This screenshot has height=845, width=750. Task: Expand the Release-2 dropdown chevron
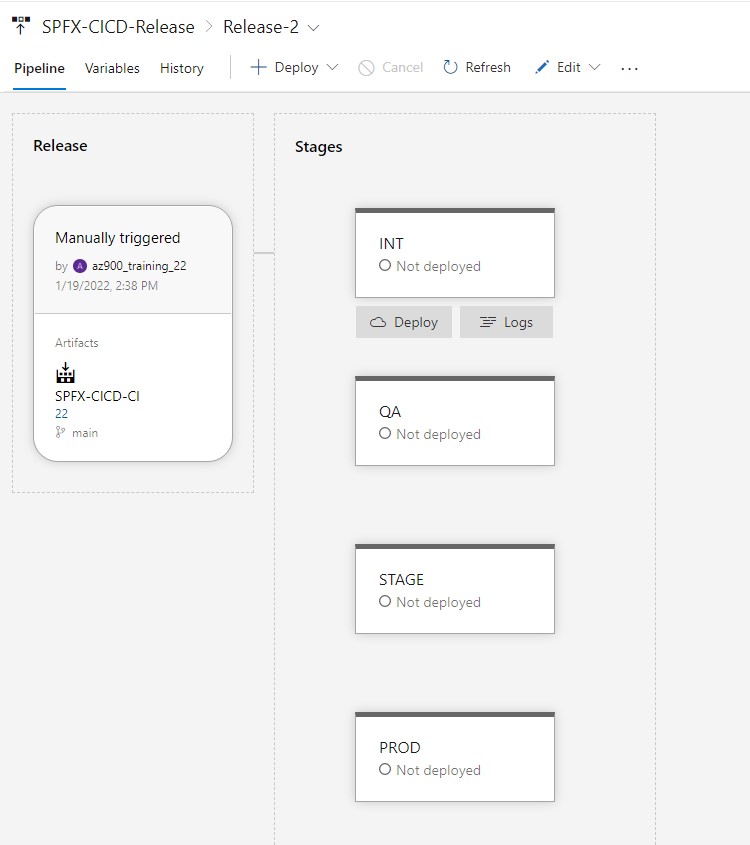point(314,28)
